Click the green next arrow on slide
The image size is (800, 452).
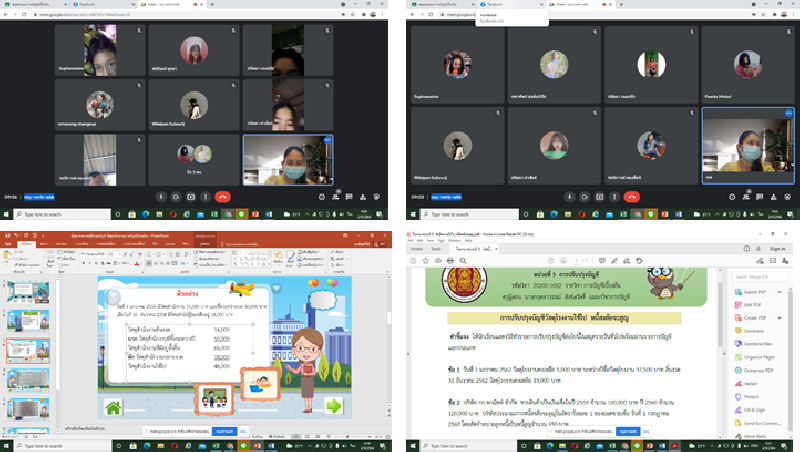333,406
